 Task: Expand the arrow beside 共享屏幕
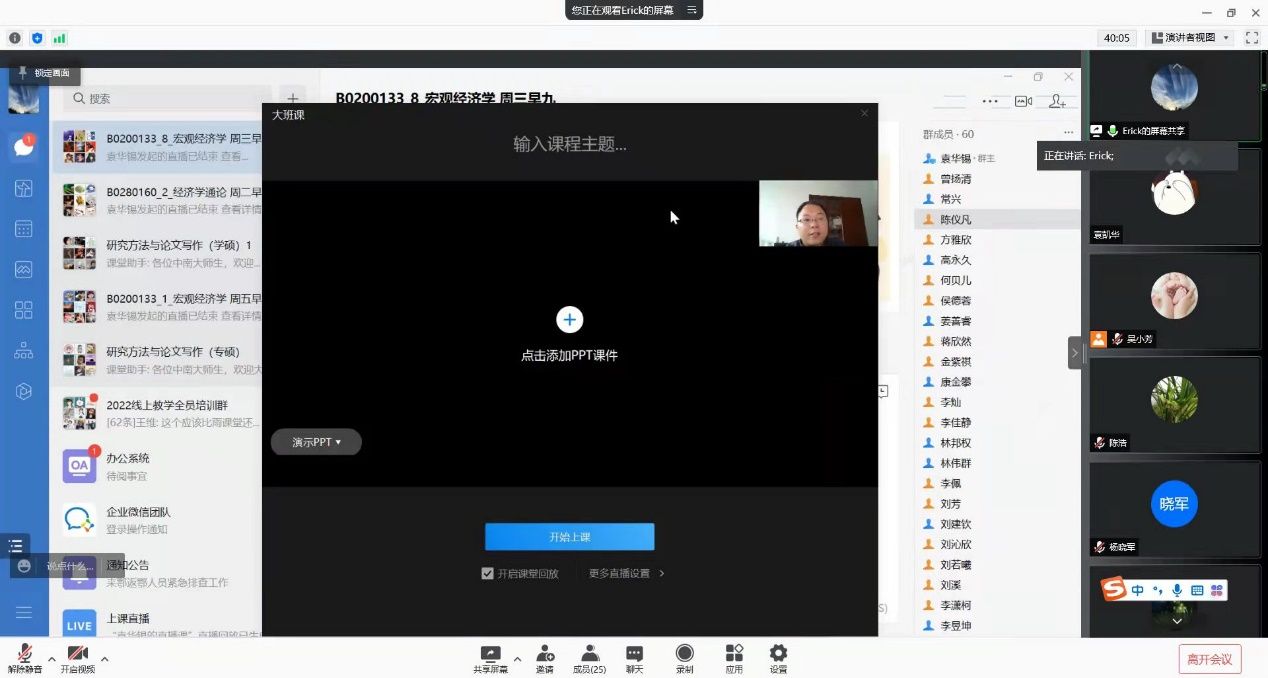(x=517, y=659)
